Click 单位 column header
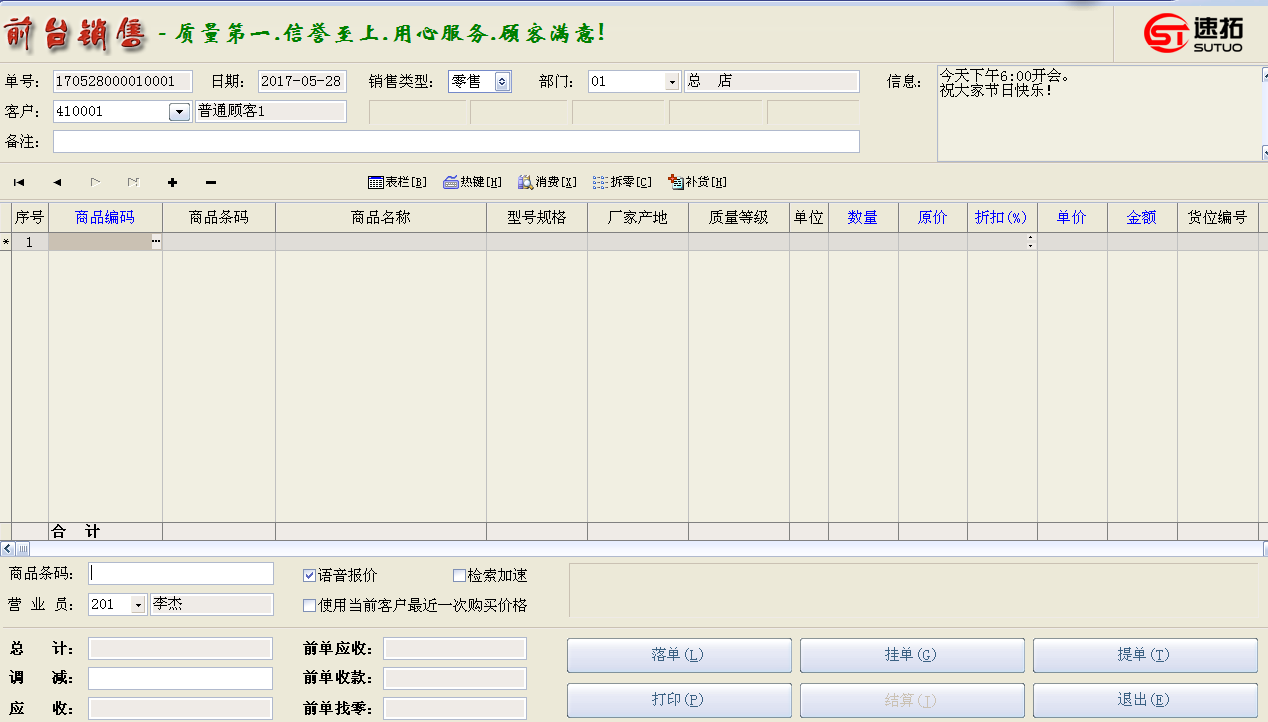Screen dimensions: 1268x722 pos(809,217)
